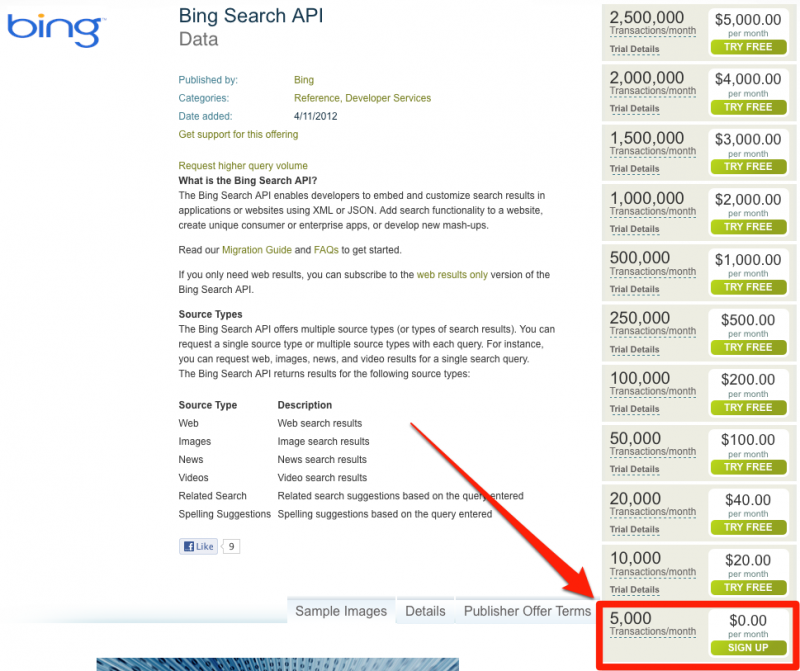Open Trial Details for 2,000,000 transactions plan
The width and height of the screenshot is (800, 671).
[635, 109]
